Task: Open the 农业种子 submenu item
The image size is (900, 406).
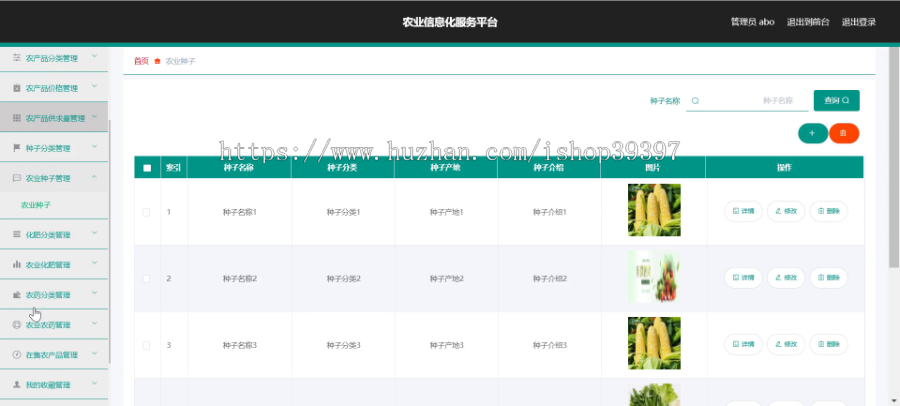Action: pyautogui.click(x=36, y=204)
